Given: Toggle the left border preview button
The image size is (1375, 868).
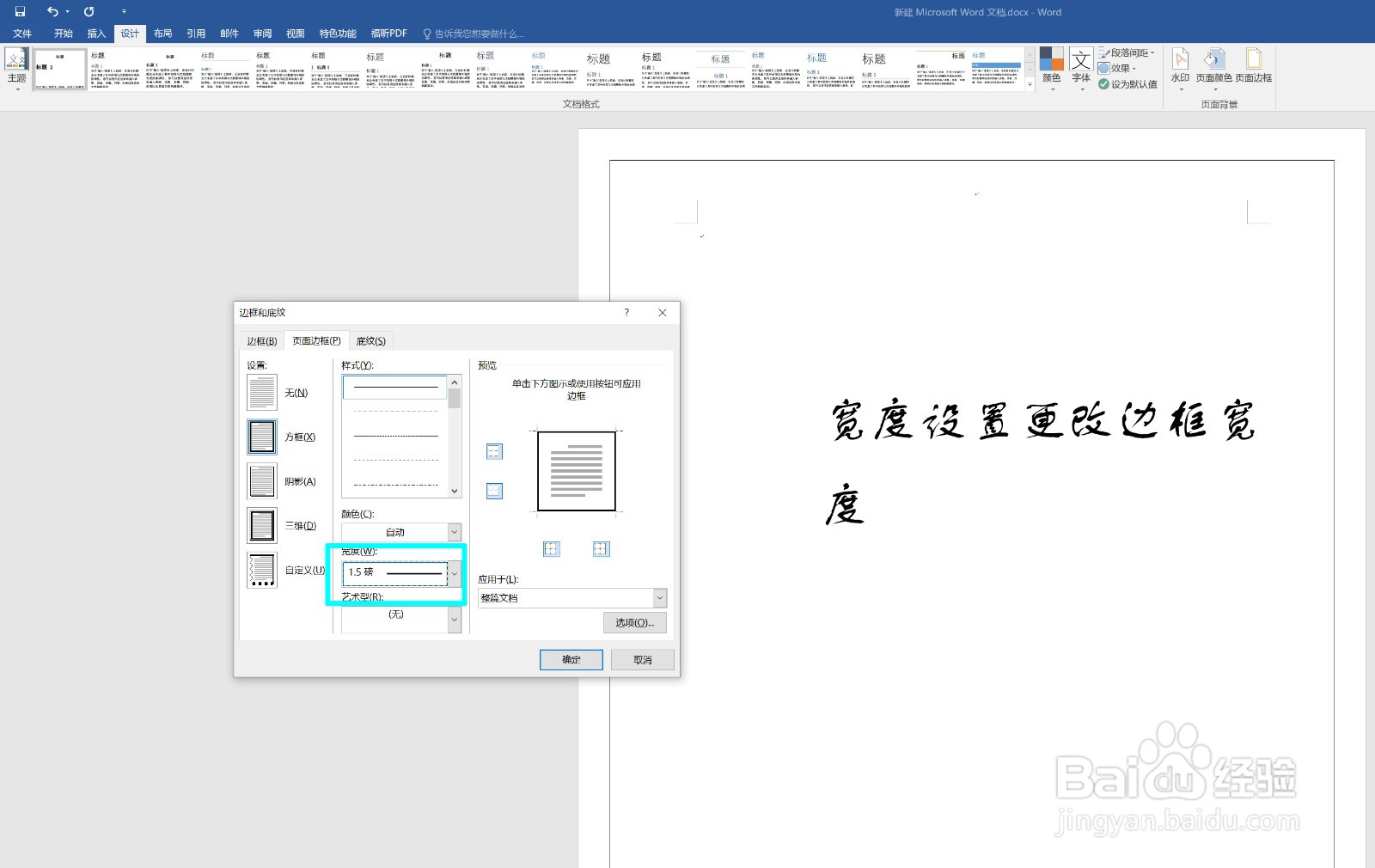Looking at the screenshot, I should point(551,549).
